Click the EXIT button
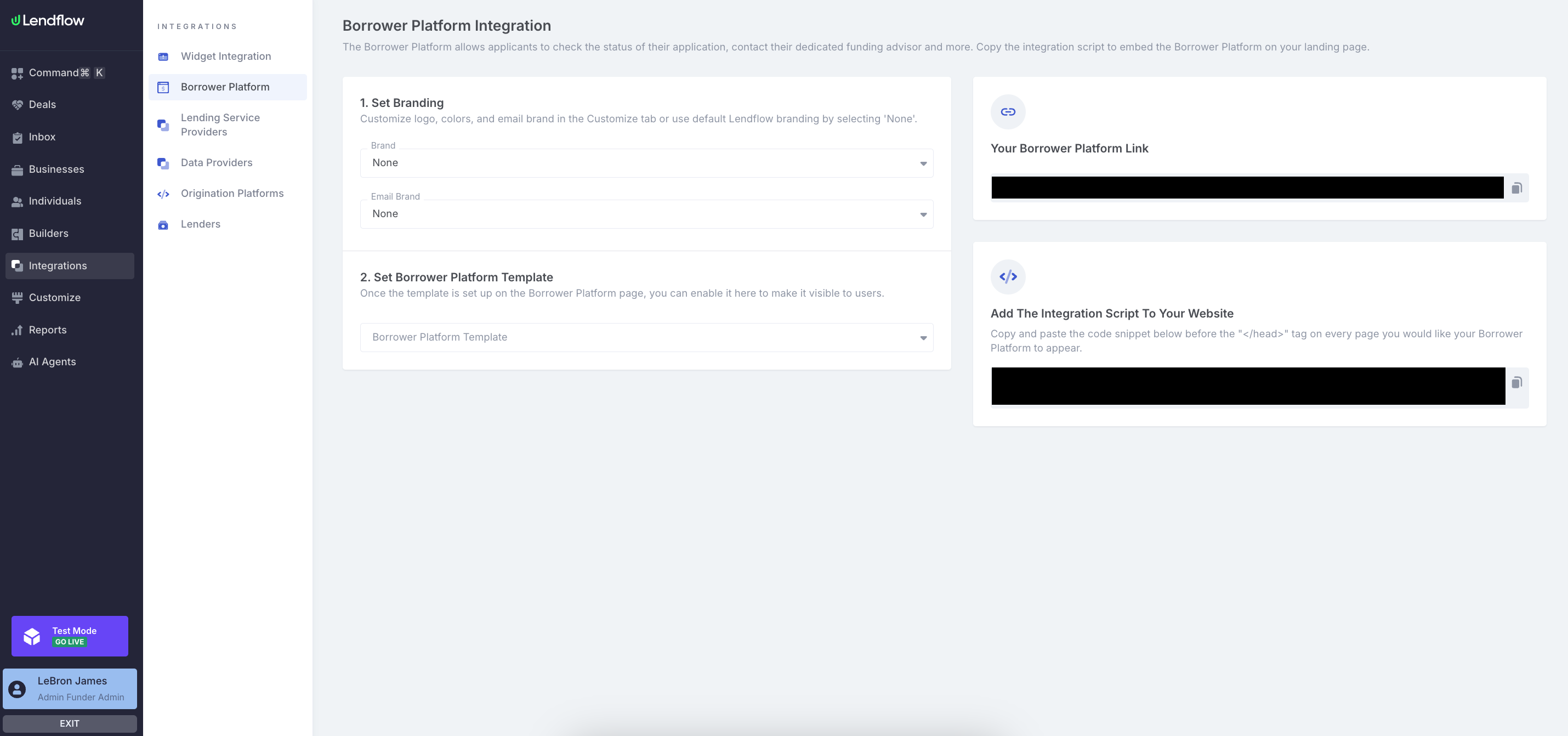 coord(70,723)
